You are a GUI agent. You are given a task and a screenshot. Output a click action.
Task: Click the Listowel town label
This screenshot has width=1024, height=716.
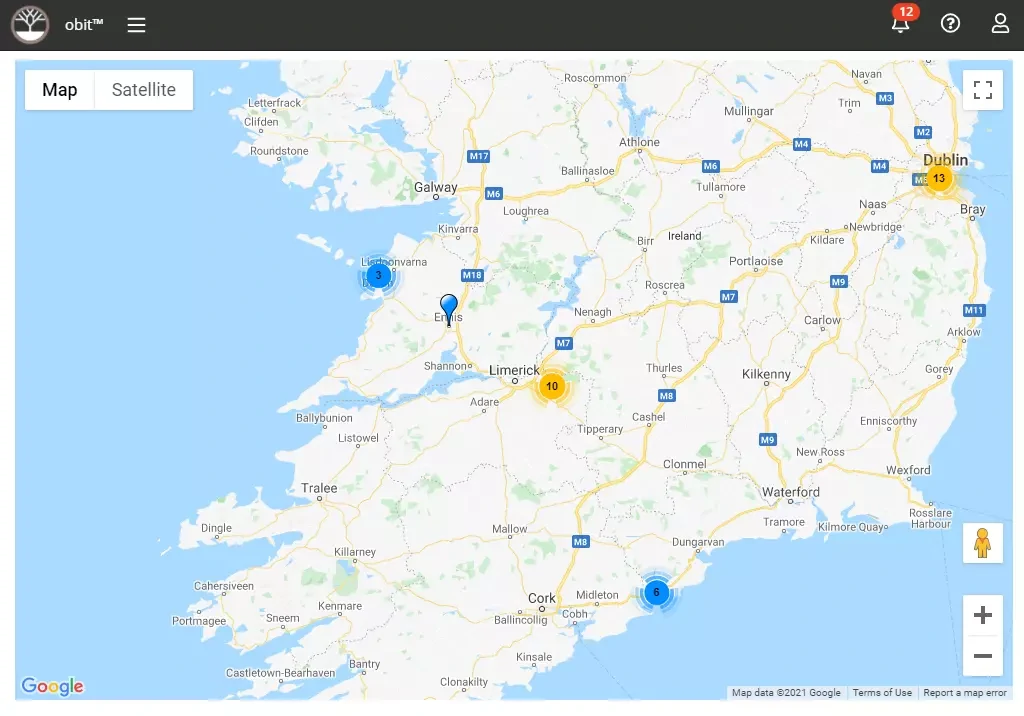click(358, 438)
